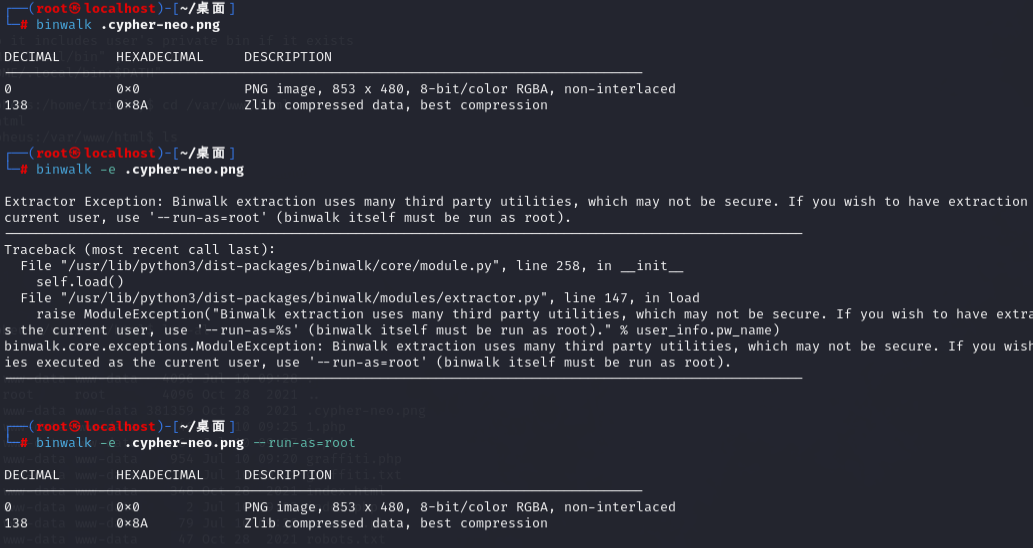
Task: Click the skull icon in the first prompt
Action: click(74, 9)
